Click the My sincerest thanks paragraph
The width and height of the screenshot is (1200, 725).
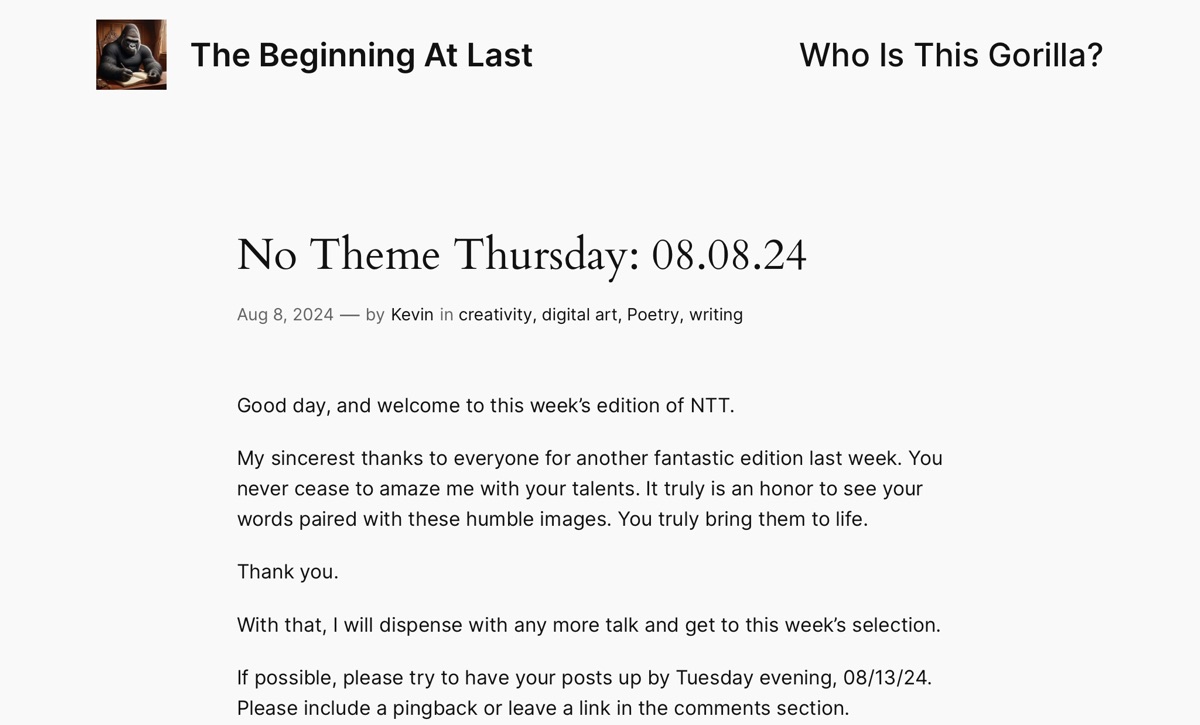click(x=589, y=489)
